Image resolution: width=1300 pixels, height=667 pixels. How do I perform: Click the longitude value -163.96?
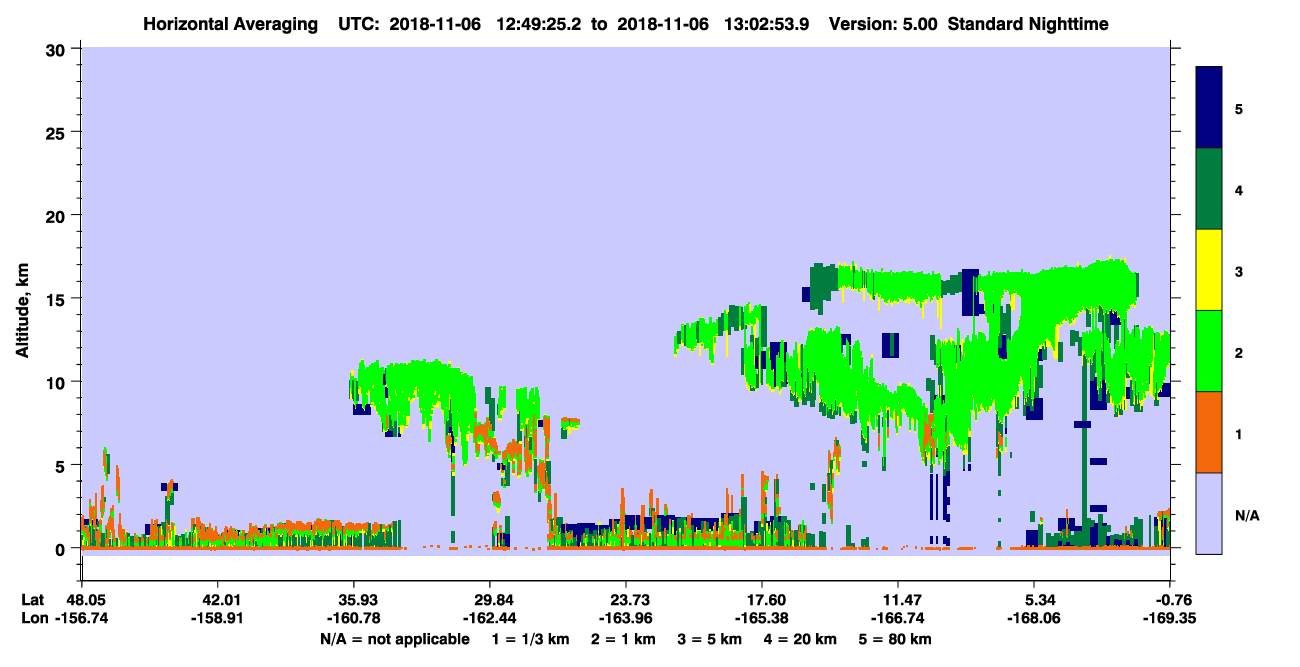coord(625,618)
